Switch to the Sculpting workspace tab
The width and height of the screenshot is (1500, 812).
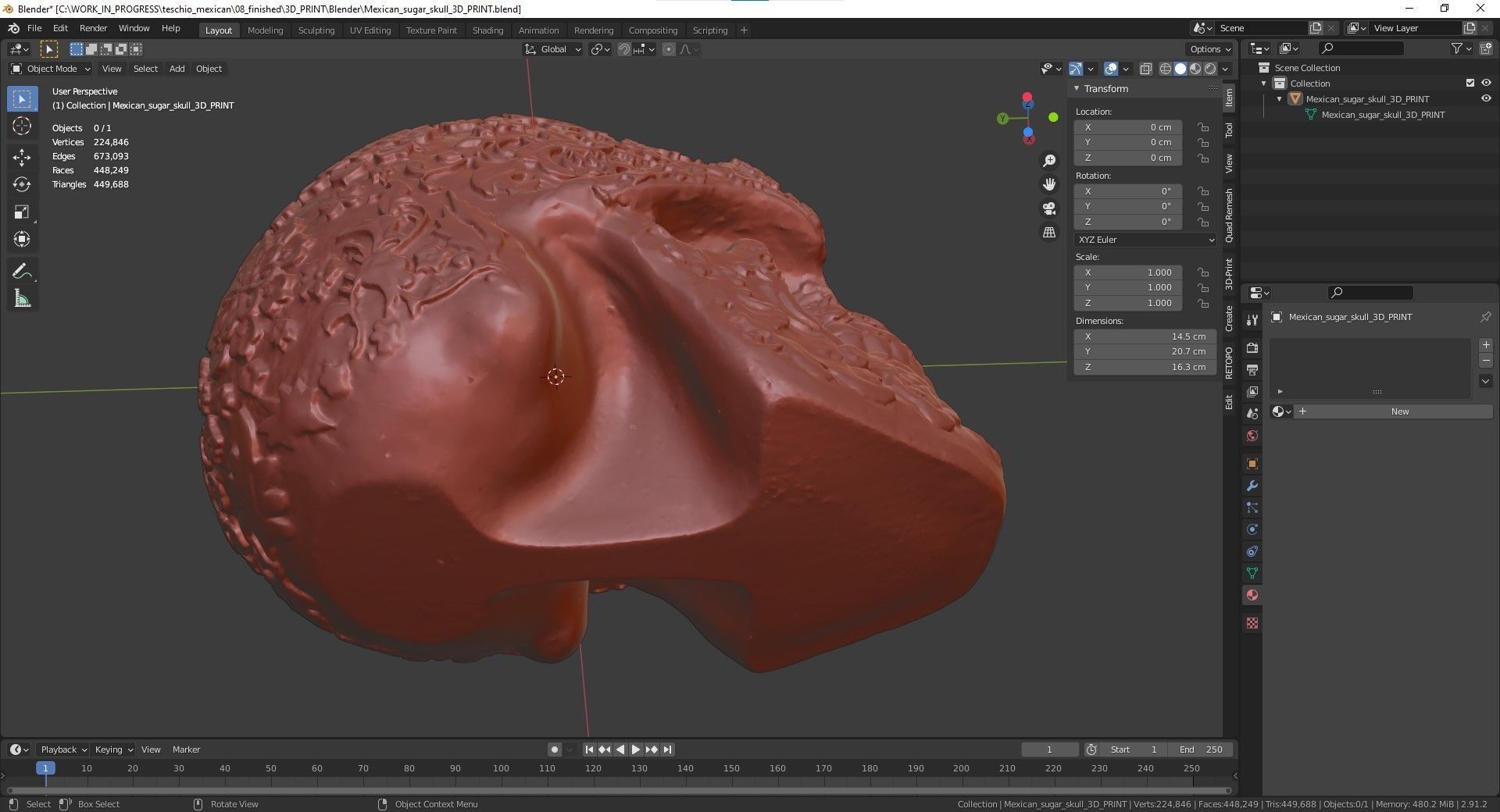(316, 30)
